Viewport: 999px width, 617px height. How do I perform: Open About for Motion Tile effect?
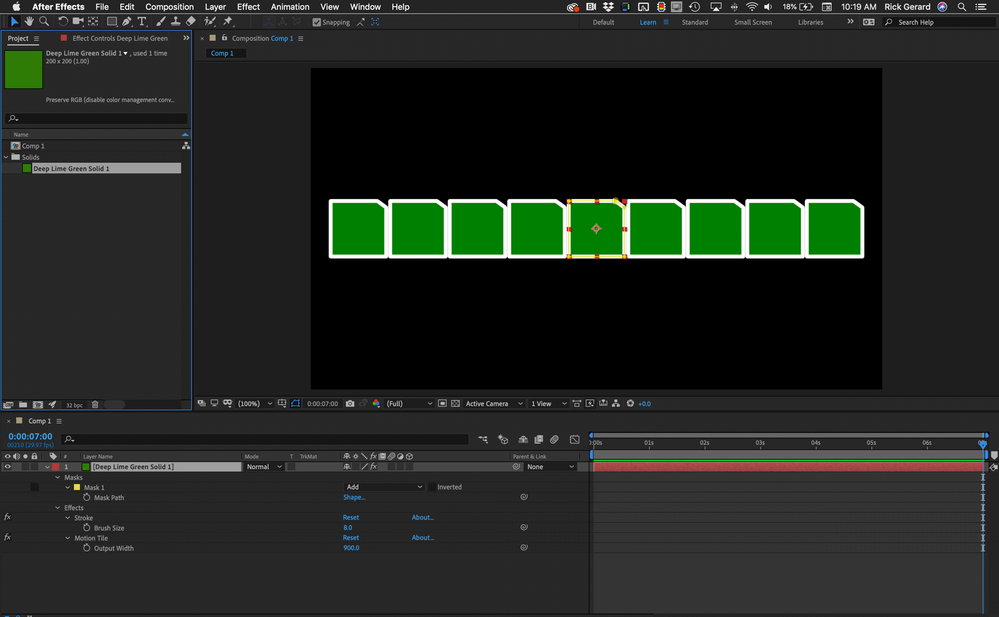[422, 538]
